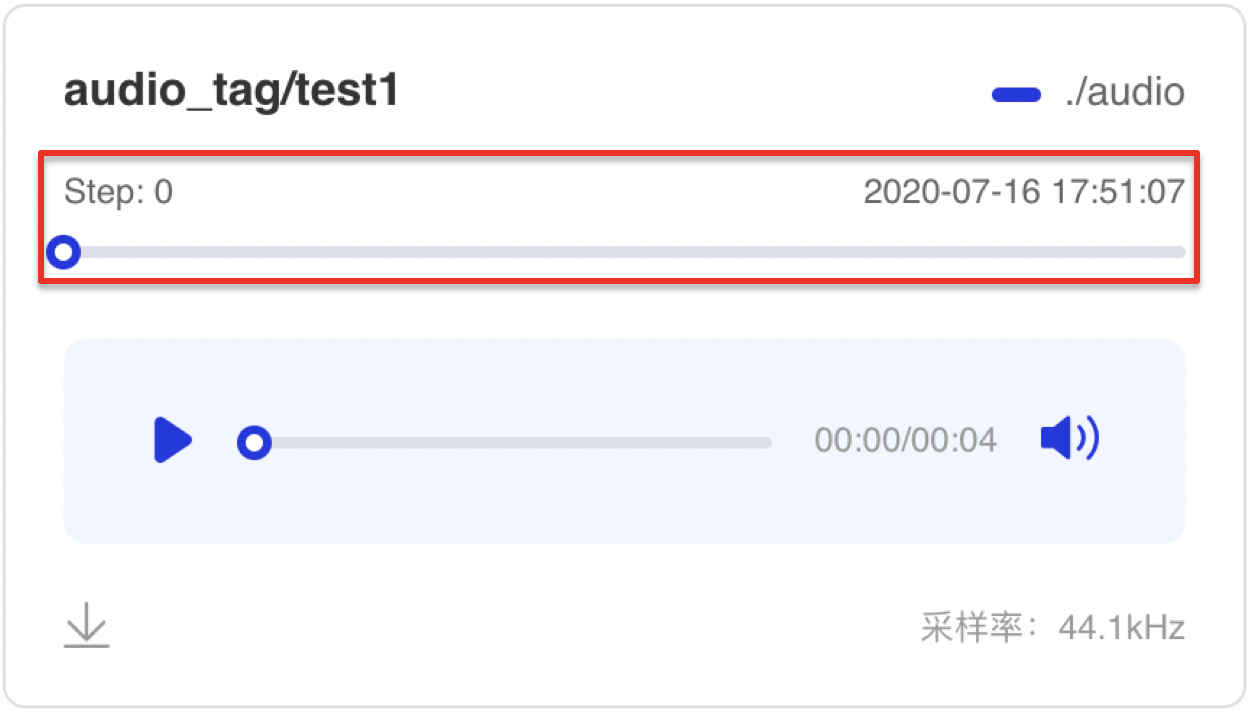
Task: Click the audio playback progress handle
Action: [x=254, y=442]
